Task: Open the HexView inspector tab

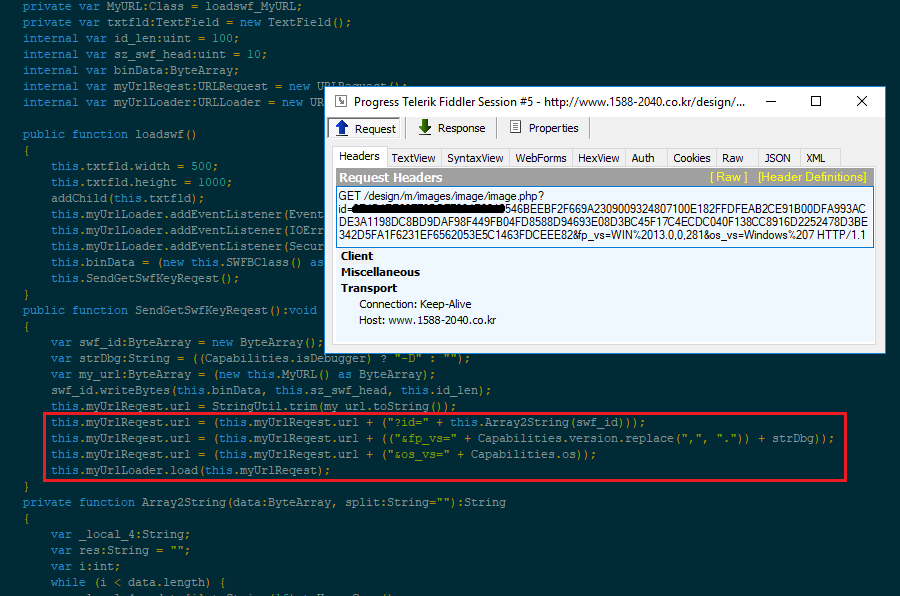Action: point(599,158)
